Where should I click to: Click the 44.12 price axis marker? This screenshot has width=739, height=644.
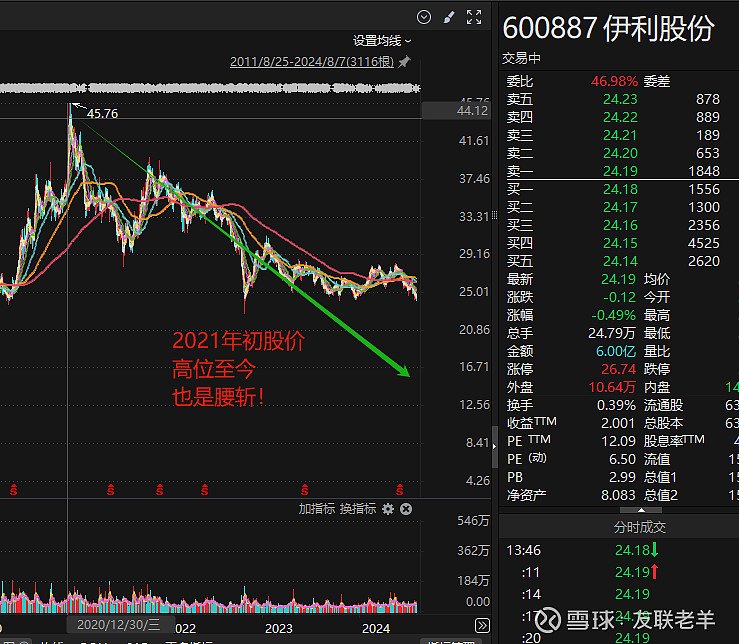tap(472, 111)
